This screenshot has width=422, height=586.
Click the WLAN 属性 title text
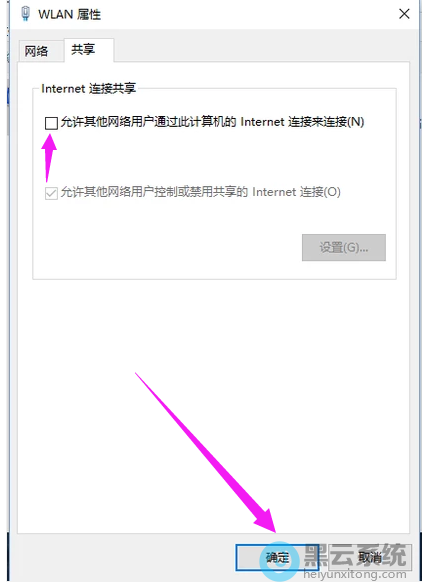70,15
